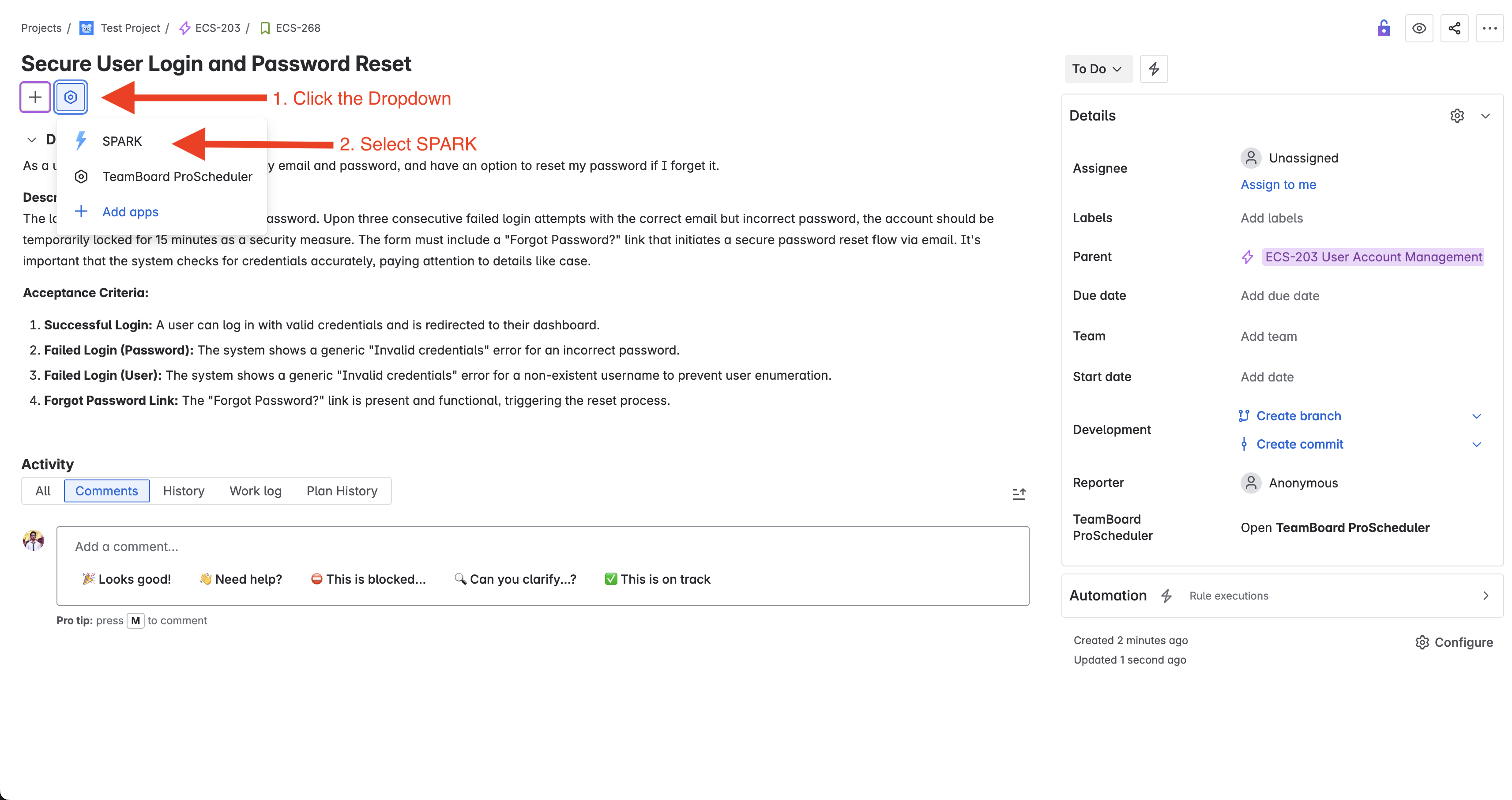Open the To Do status dropdown
The width and height of the screenshot is (1512, 800).
1098,69
